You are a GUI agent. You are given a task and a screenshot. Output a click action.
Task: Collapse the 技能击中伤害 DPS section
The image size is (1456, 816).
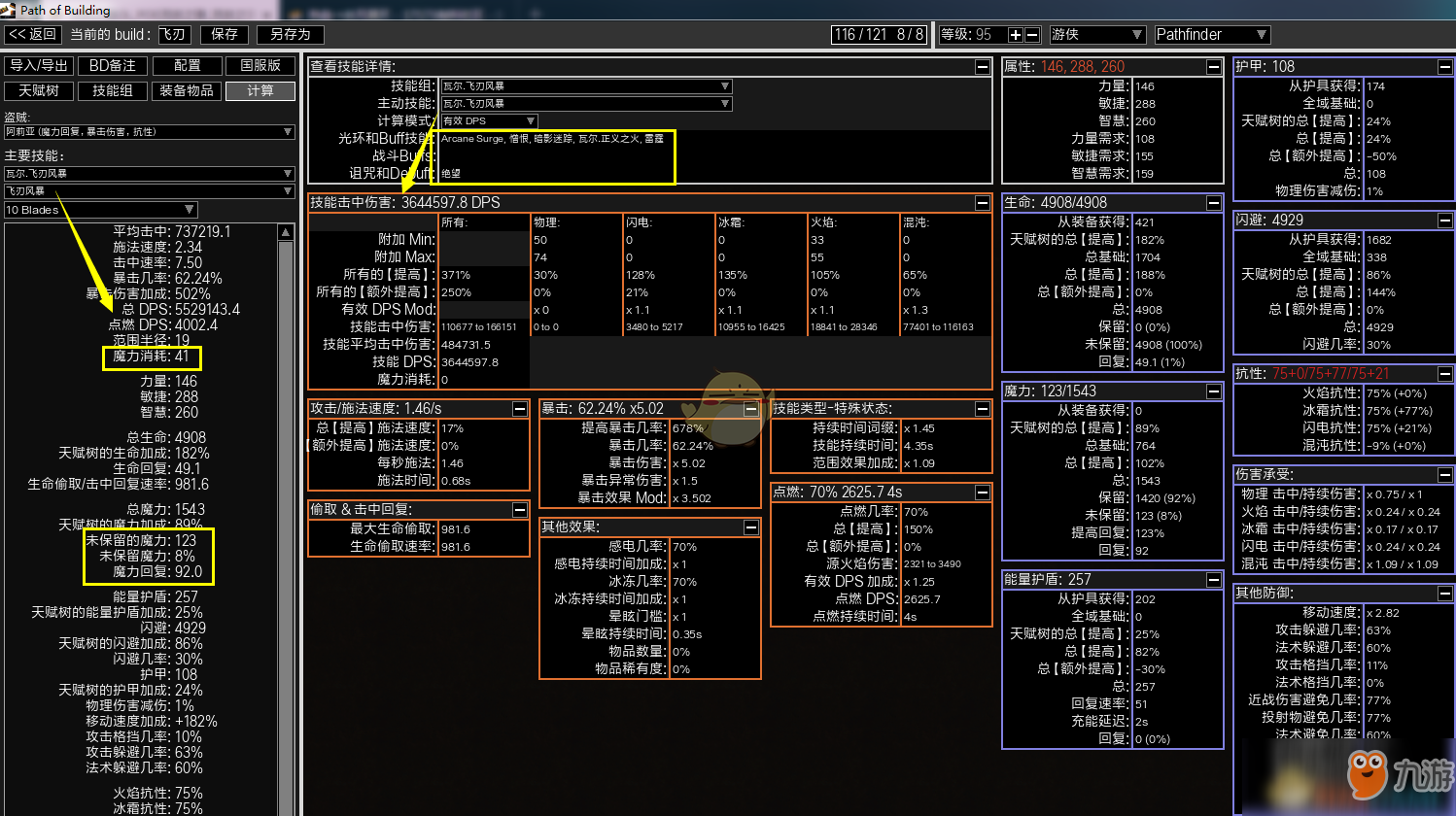tap(983, 202)
